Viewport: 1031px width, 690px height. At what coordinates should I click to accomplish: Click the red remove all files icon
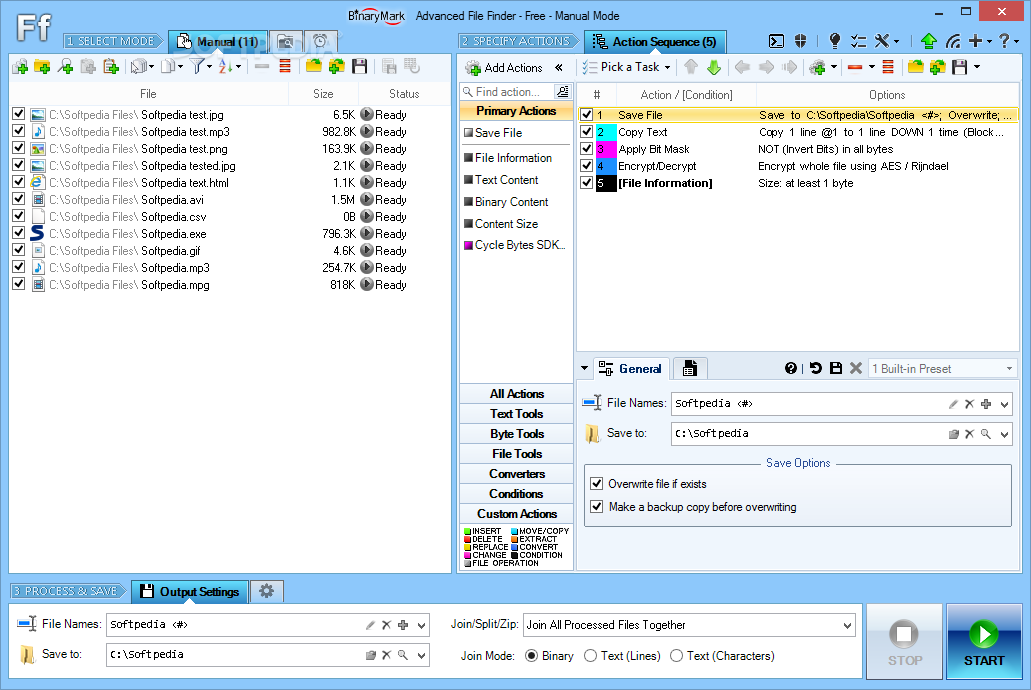[285, 66]
